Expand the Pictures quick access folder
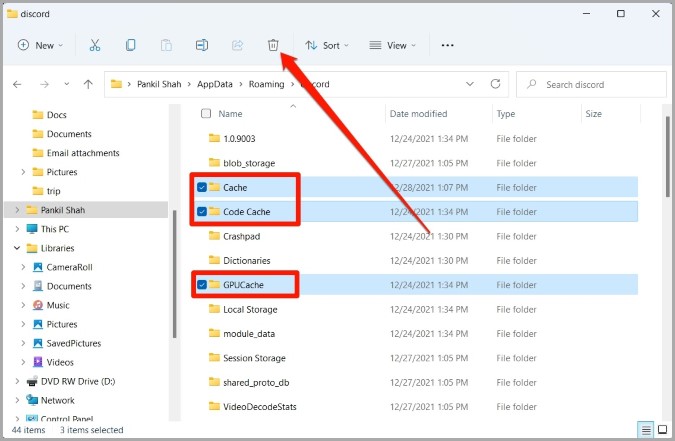 (x=23, y=172)
